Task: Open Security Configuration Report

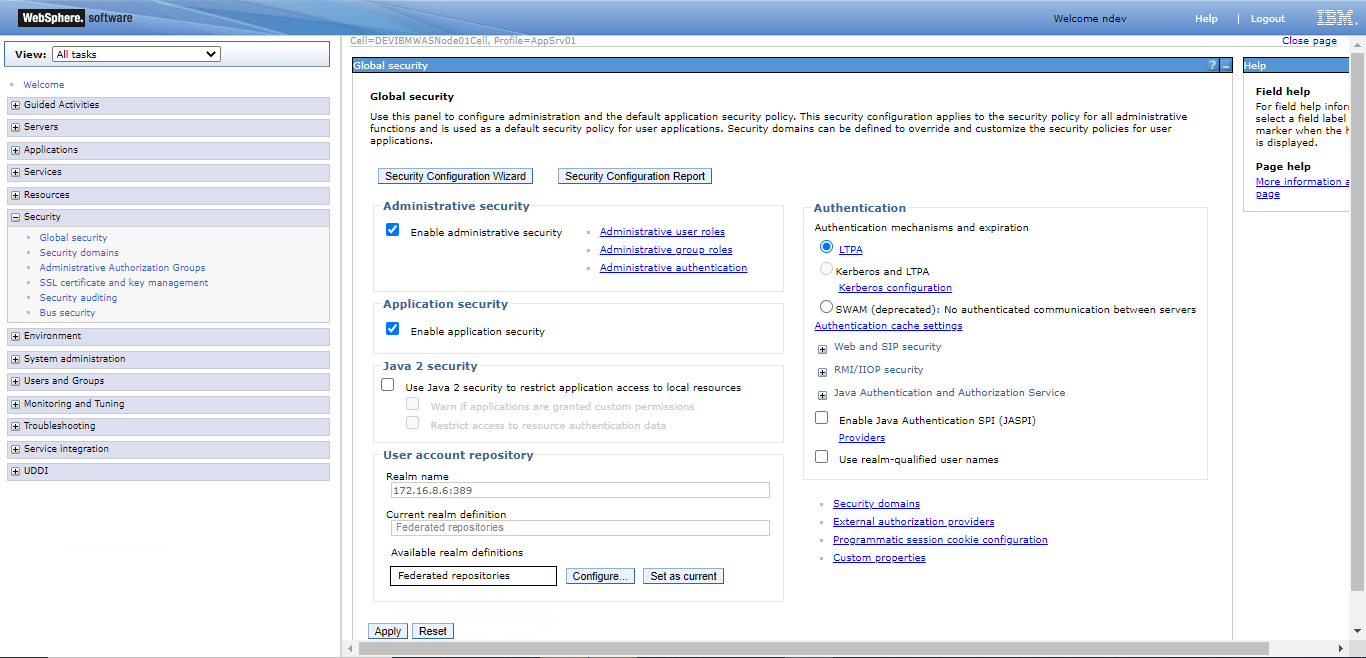Action: [x=635, y=176]
